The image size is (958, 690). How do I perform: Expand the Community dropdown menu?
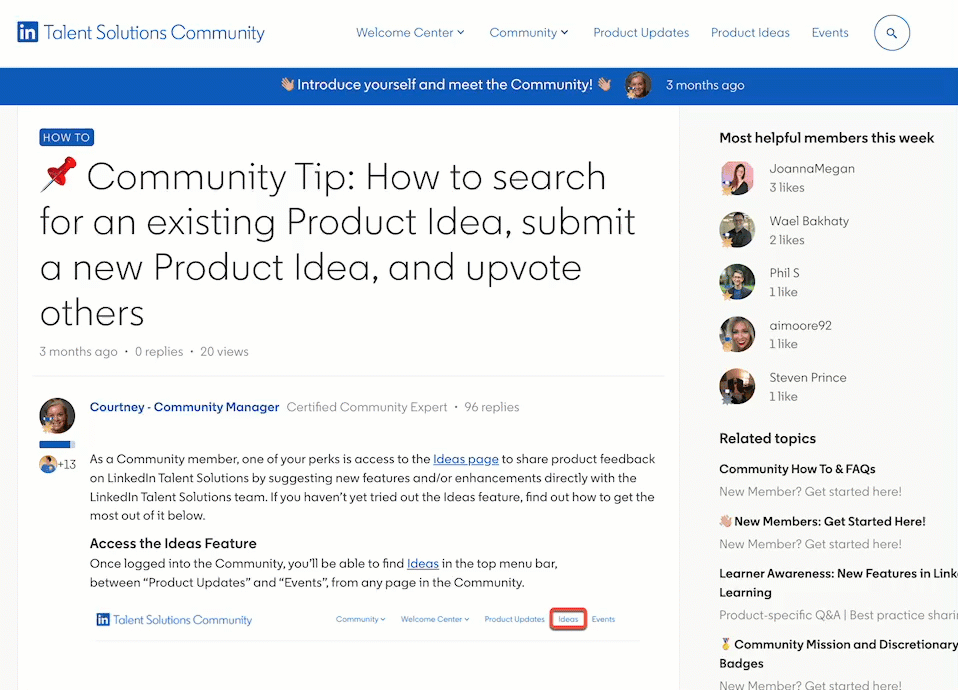(x=528, y=32)
